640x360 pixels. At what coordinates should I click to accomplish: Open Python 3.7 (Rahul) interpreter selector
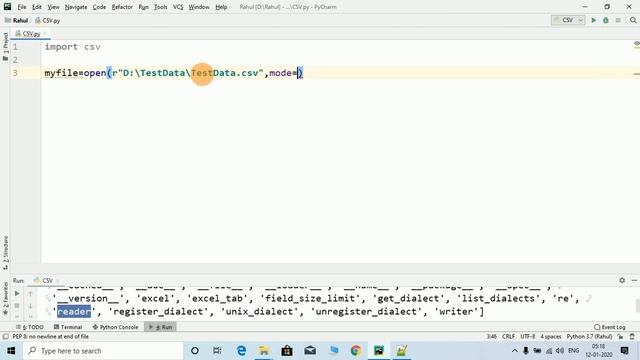point(589,337)
